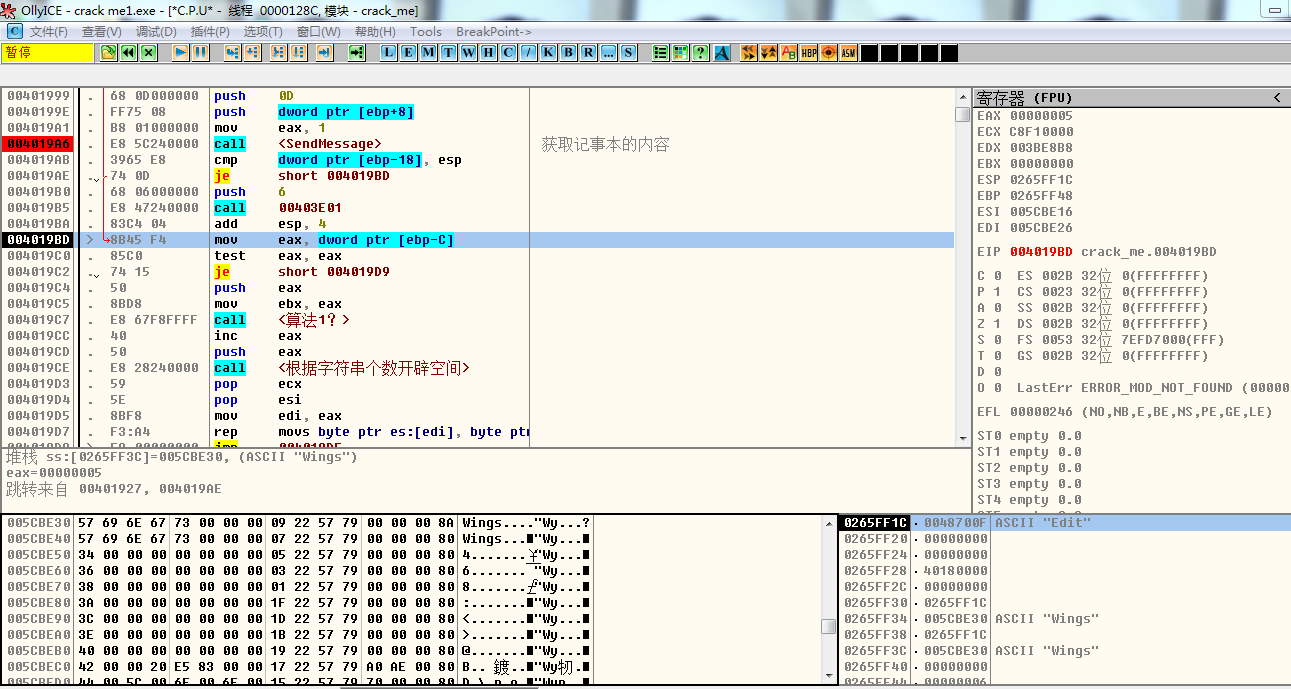
Task: Open the 查看(V) menu
Action: (x=101, y=31)
